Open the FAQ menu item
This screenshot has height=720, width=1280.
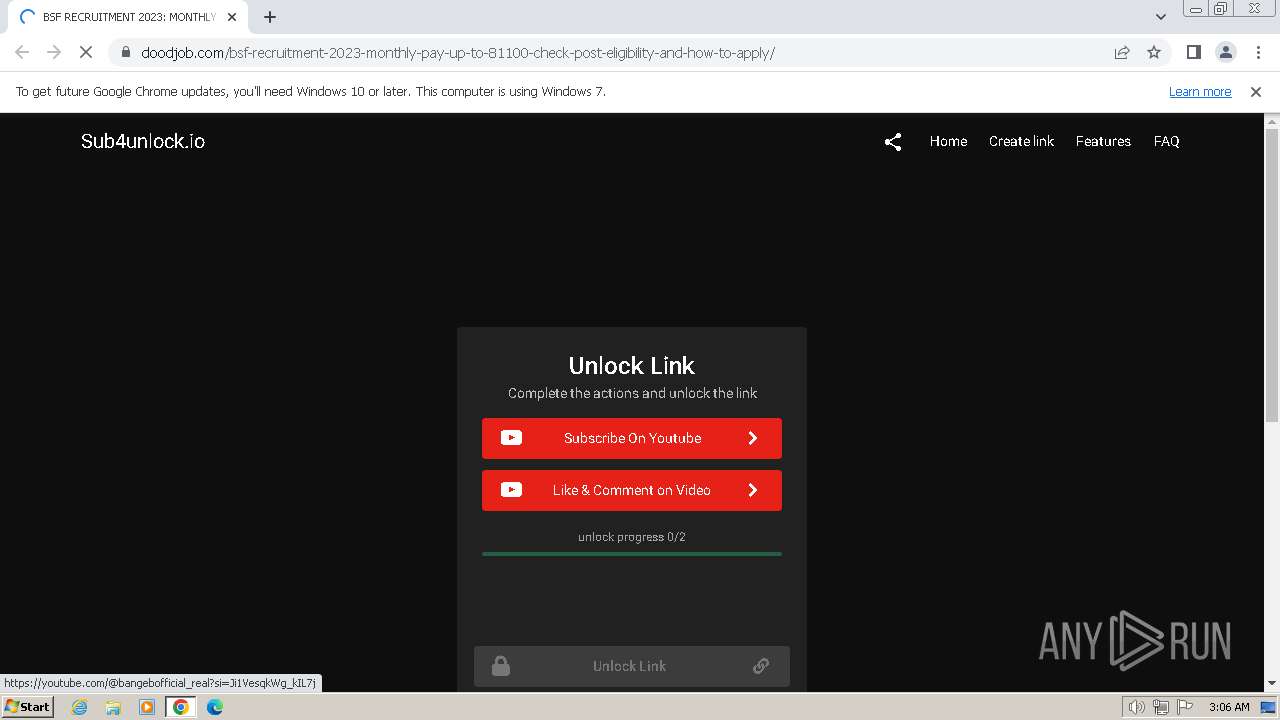[1166, 141]
